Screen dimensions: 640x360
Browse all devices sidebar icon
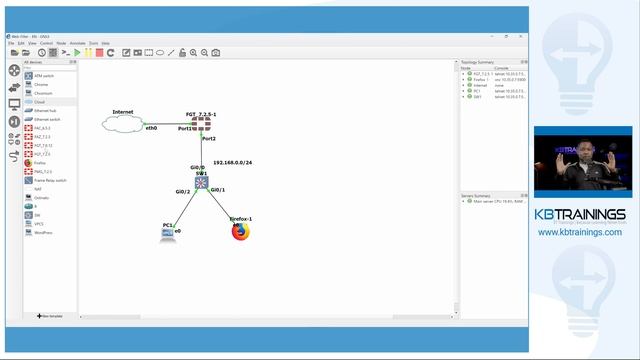(x=14, y=139)
